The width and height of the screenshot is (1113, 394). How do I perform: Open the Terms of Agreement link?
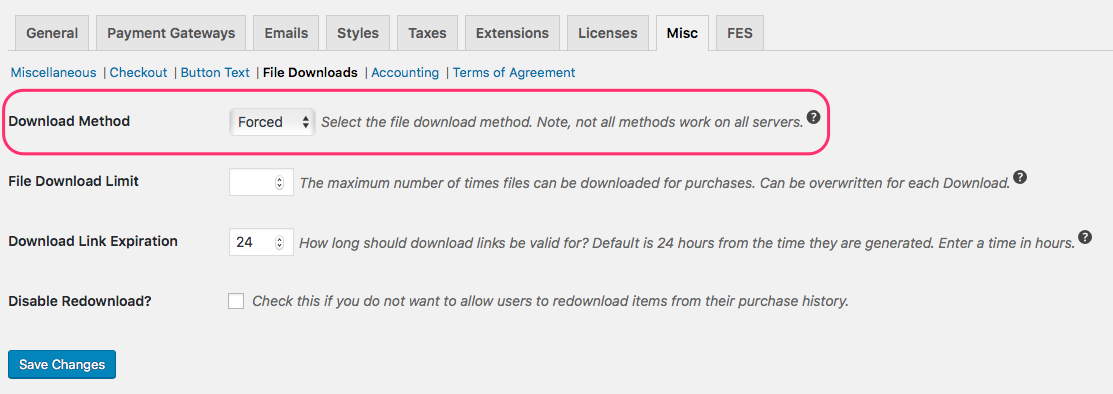click(514, 72)
